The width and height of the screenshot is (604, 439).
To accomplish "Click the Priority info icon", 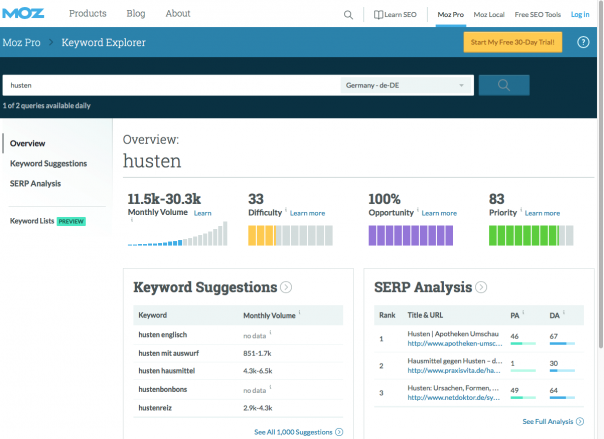I will pyautogui.click(x=521, y=209).
